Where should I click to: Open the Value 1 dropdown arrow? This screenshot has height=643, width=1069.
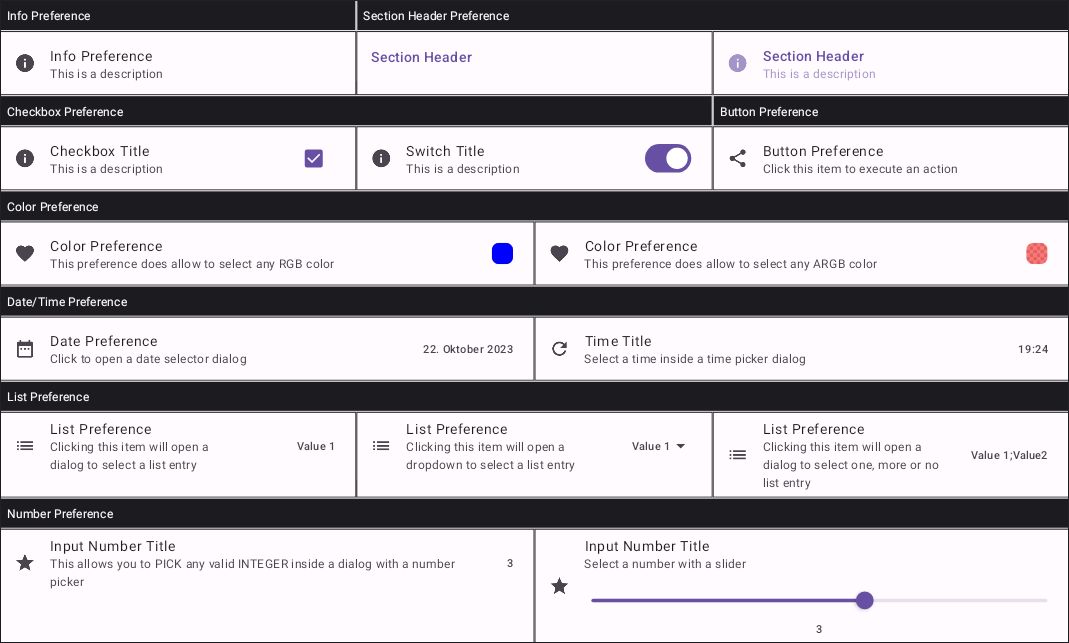[681, 446]
